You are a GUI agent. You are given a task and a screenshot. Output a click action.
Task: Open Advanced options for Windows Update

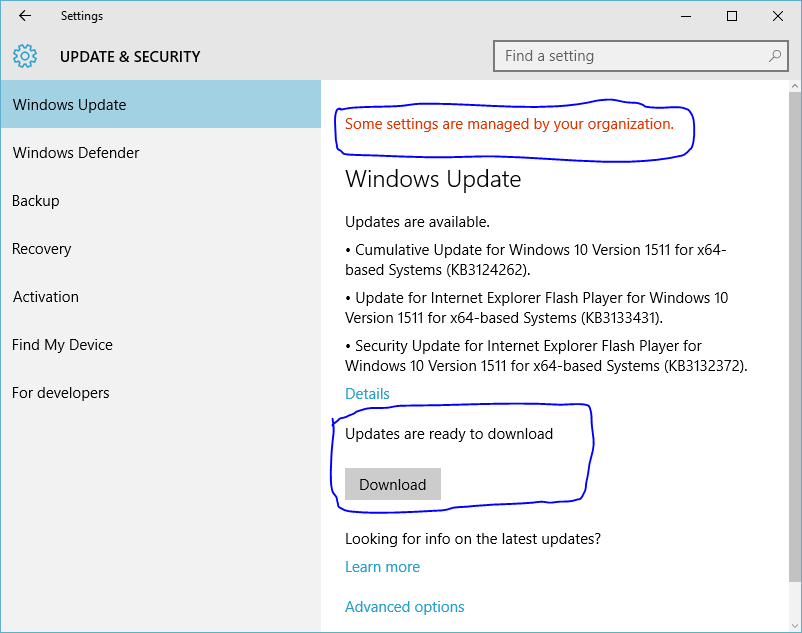(404, 606)
